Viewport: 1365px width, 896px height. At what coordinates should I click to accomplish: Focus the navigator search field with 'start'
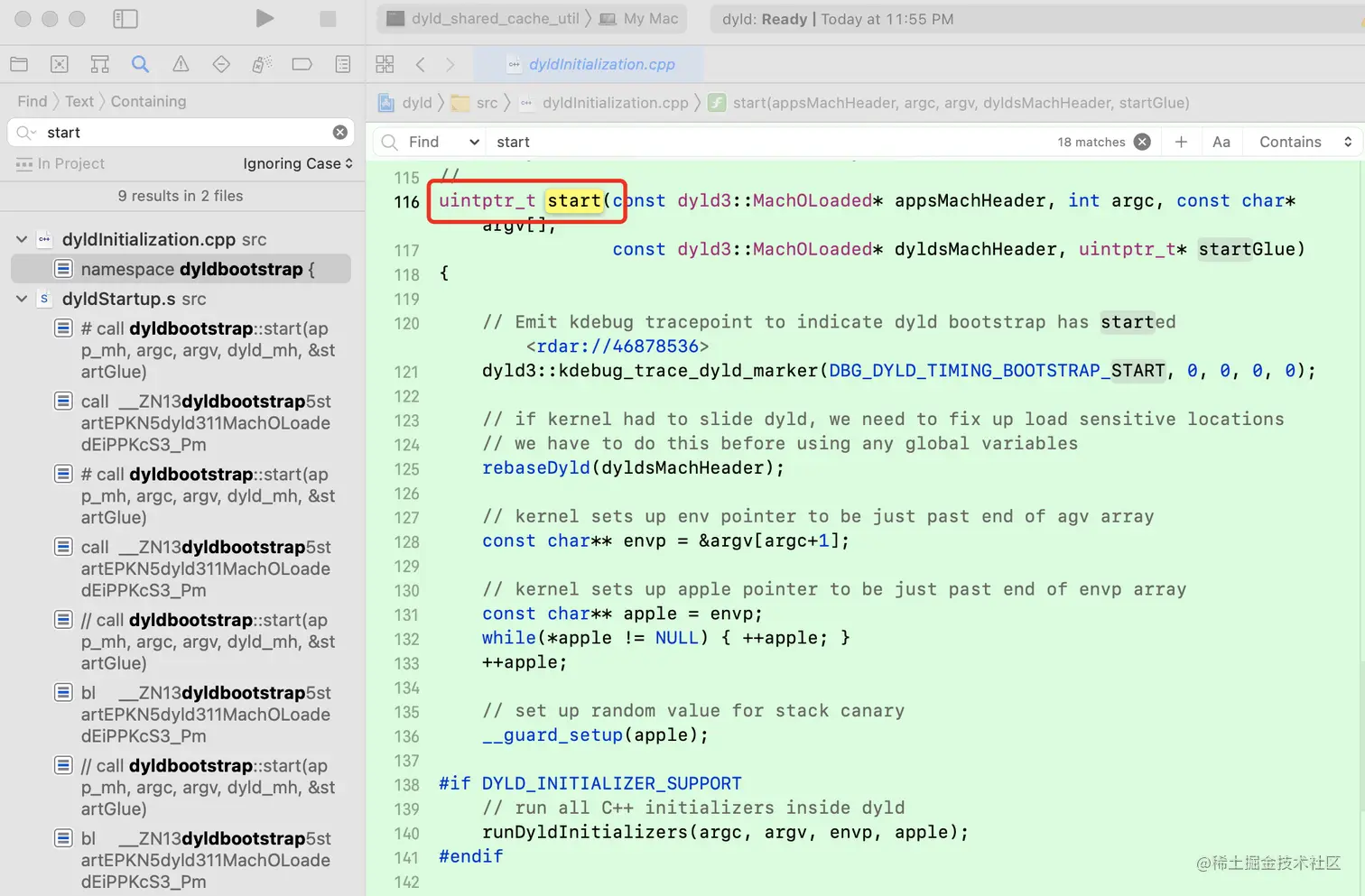(181, 133)
